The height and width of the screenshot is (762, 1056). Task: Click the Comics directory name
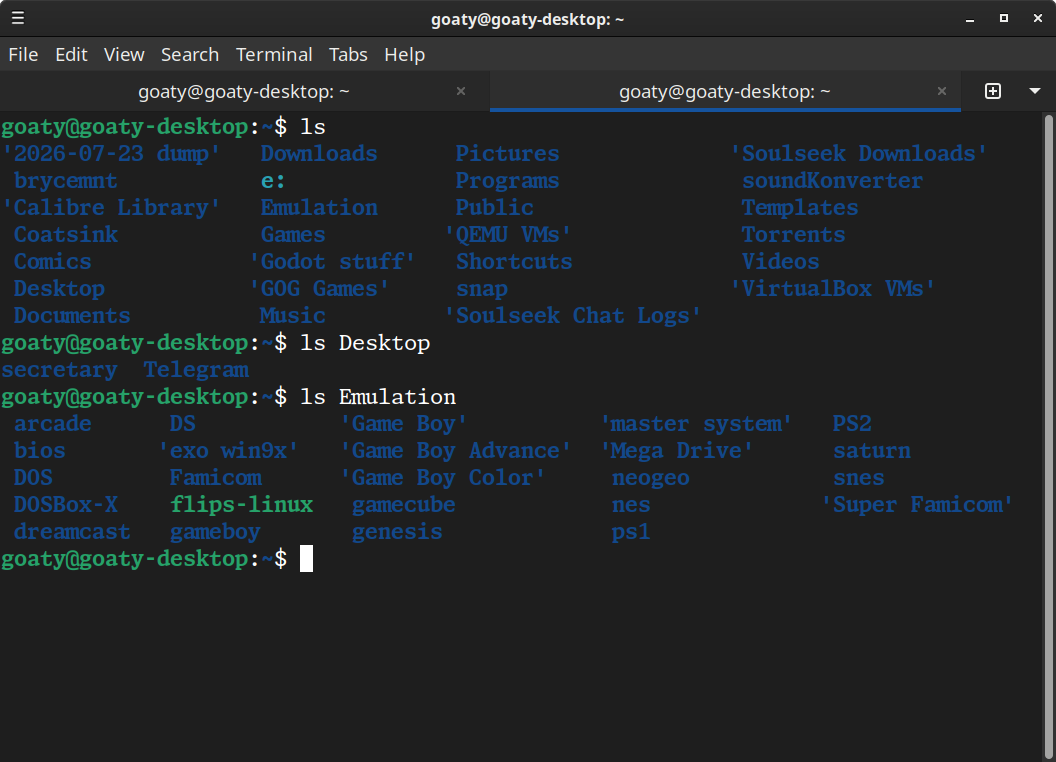pyautogui.click(x=53, y=261)
